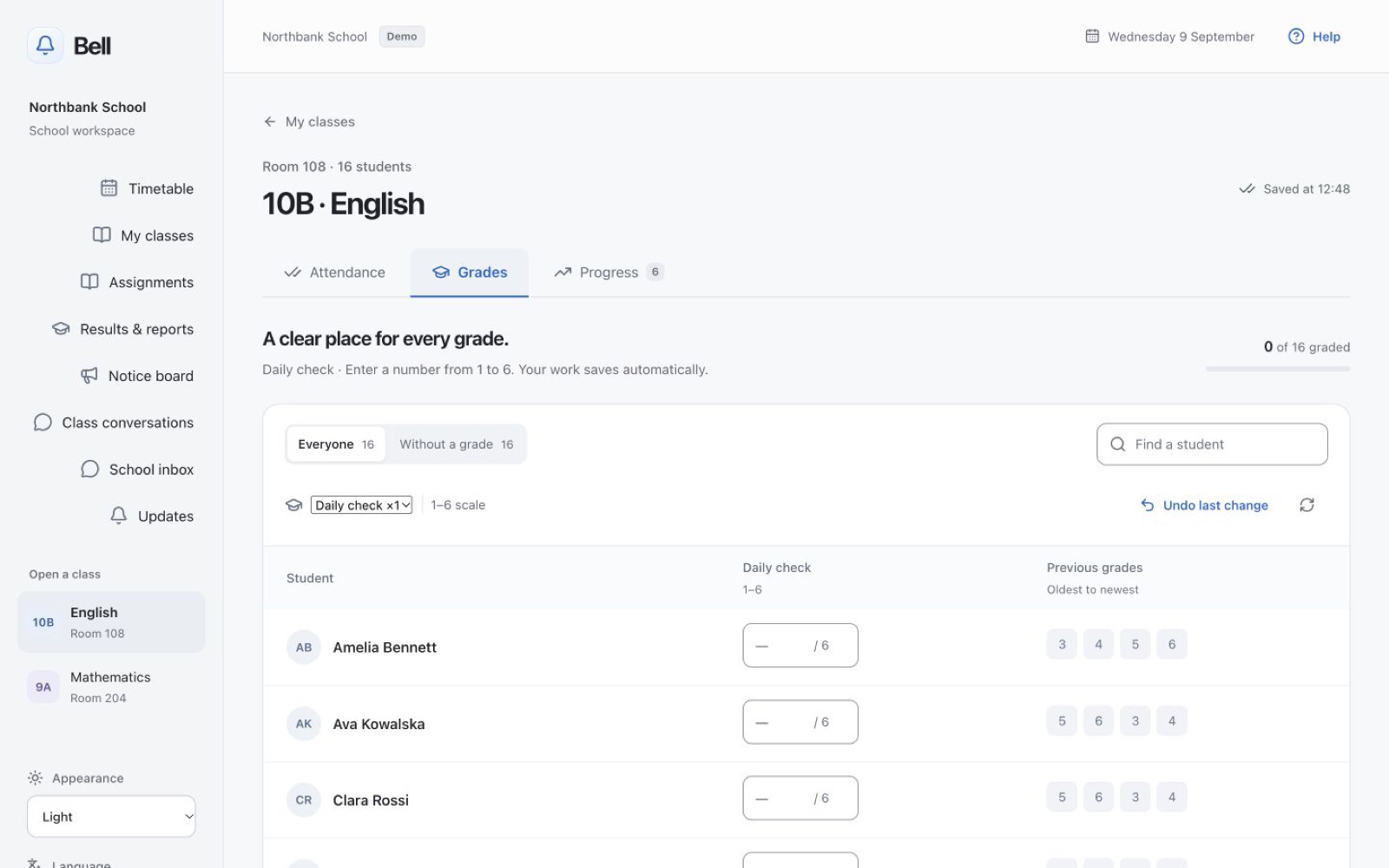Viewport: 1389px width, 868px height.
Task: Open the Notice board
Action: 137,376
